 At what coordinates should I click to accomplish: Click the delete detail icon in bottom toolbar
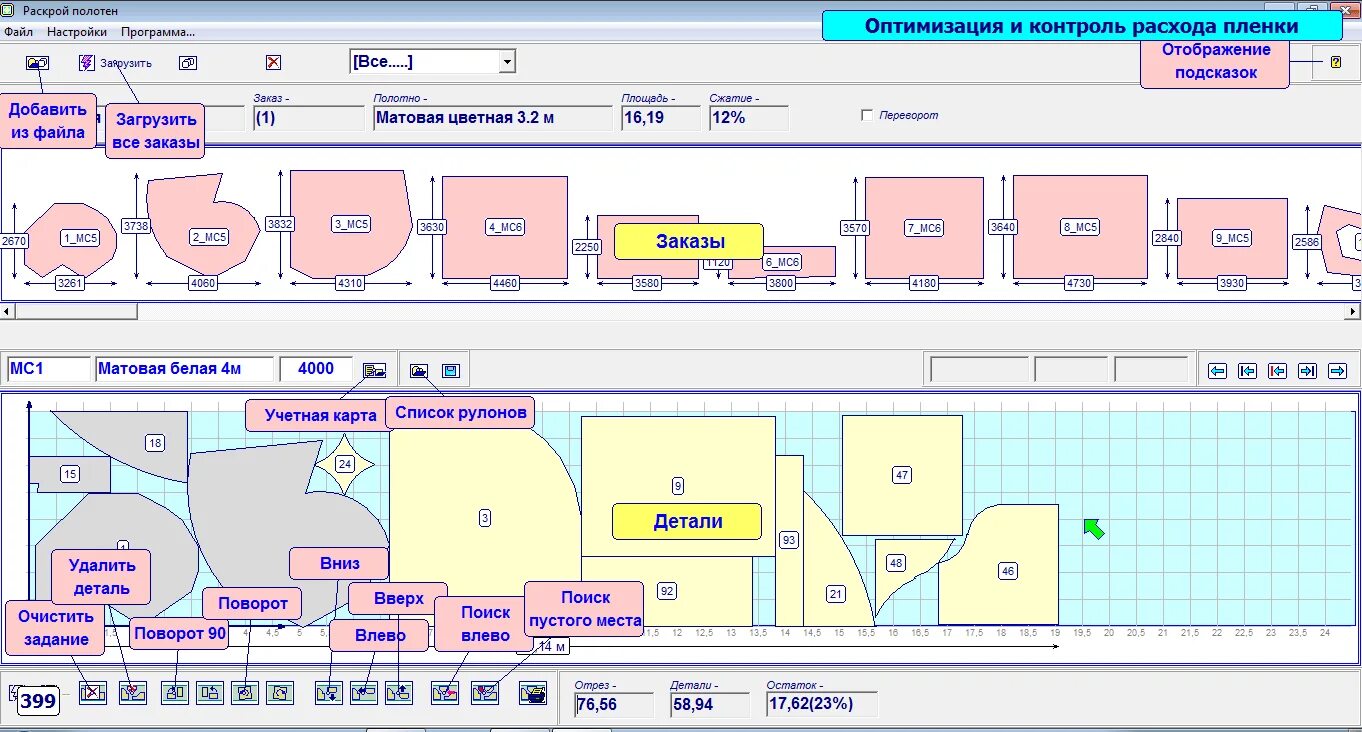pyautogui.click(x=133, y=692)
